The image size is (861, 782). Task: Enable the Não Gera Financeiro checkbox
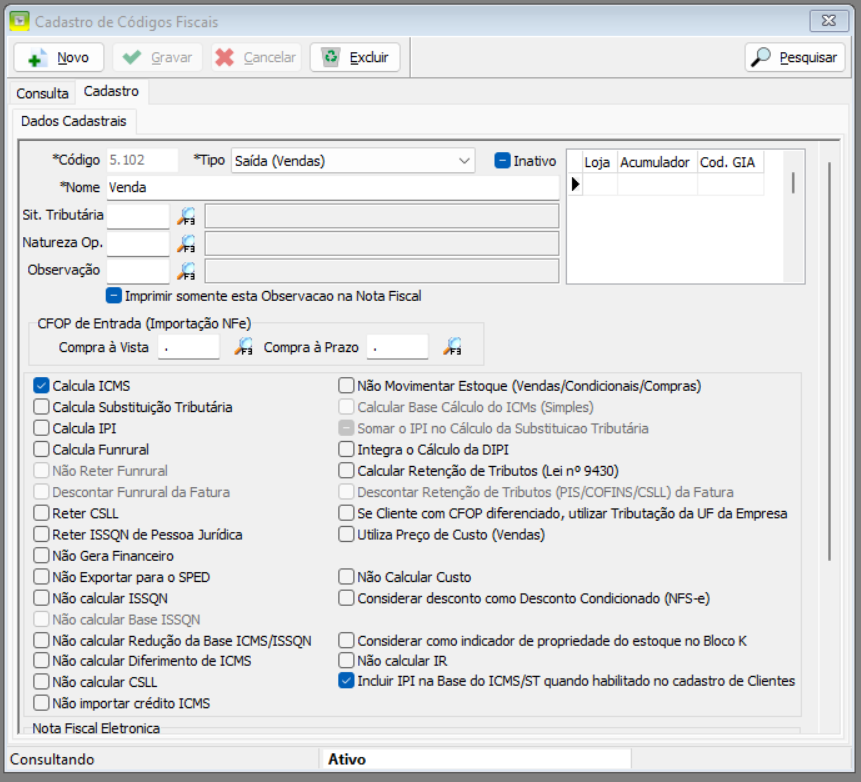(41, 556)
